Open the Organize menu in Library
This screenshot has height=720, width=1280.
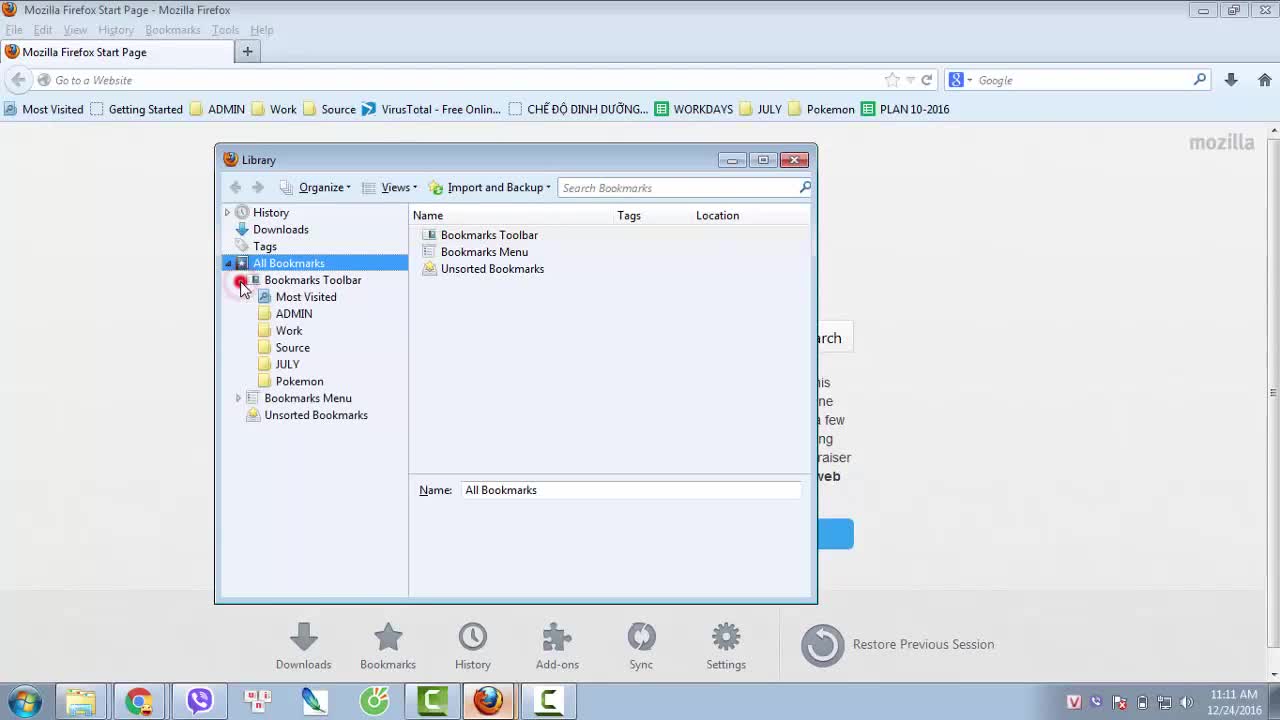(x=315, y=187)
